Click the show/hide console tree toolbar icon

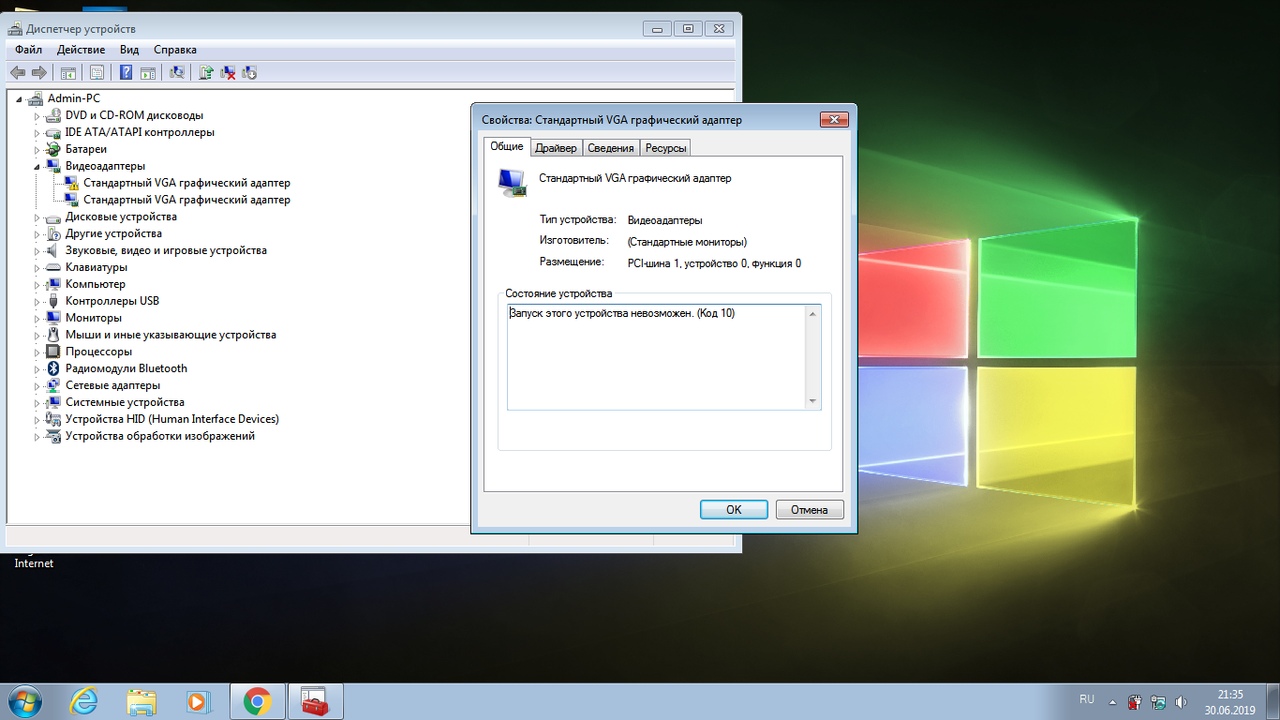point(68,72)
